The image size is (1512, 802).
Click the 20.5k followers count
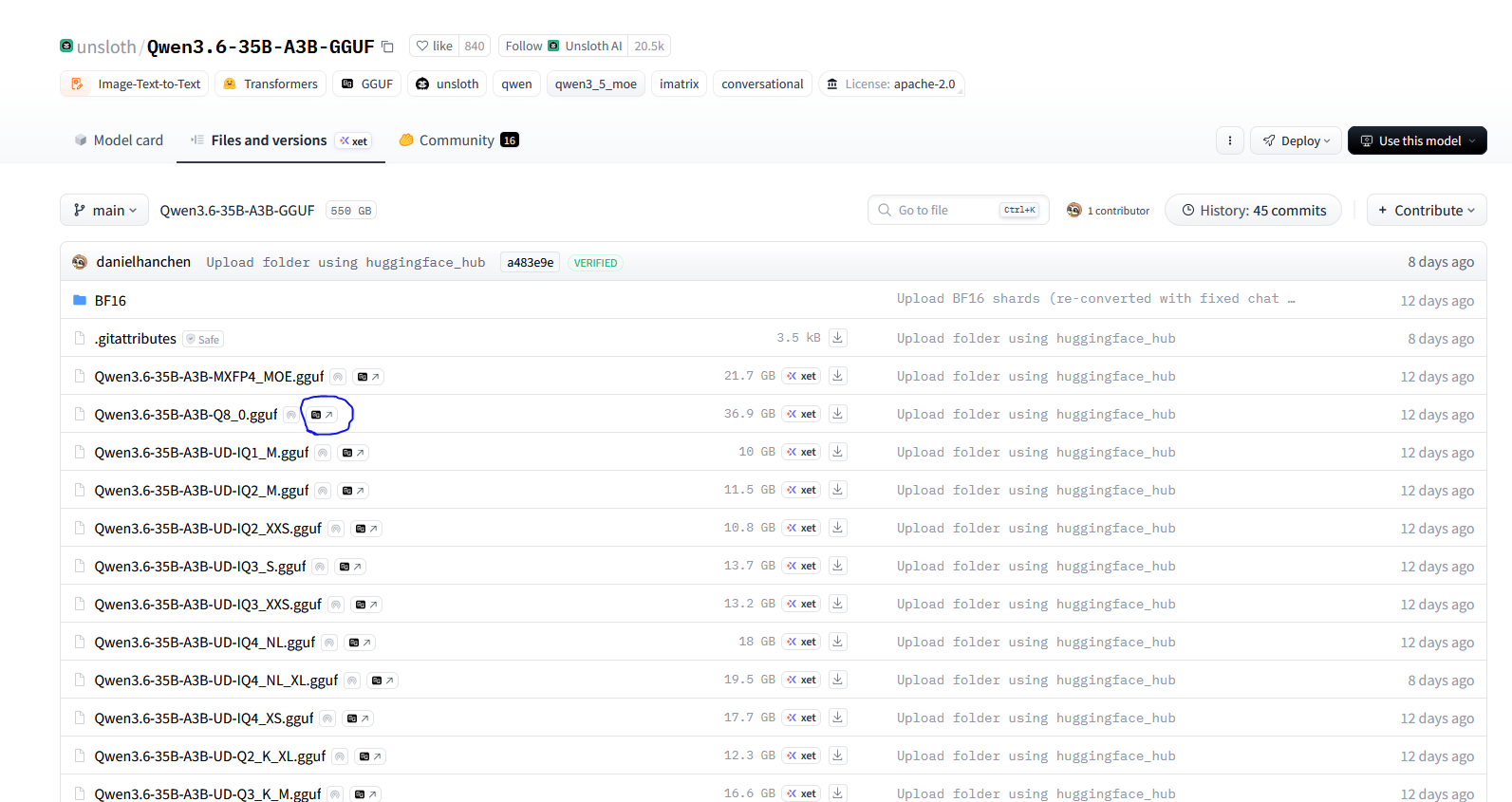(x=649, y=46)
